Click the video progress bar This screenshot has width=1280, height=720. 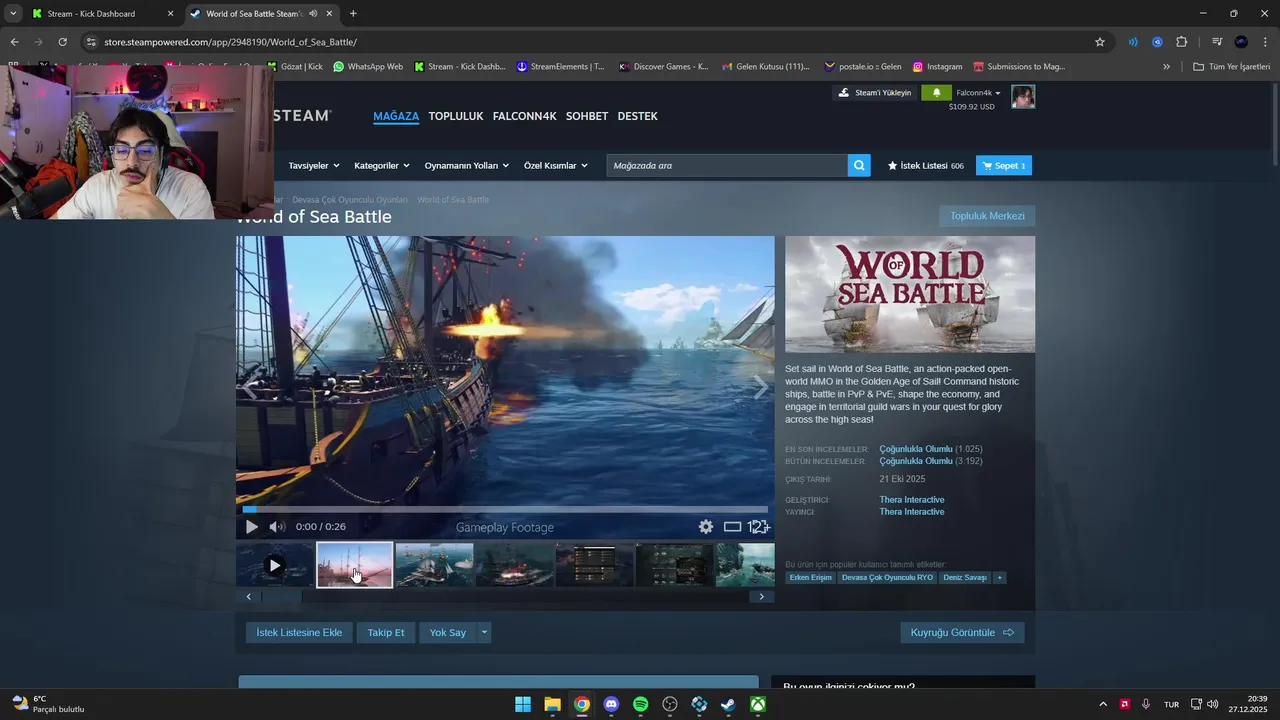505,510
